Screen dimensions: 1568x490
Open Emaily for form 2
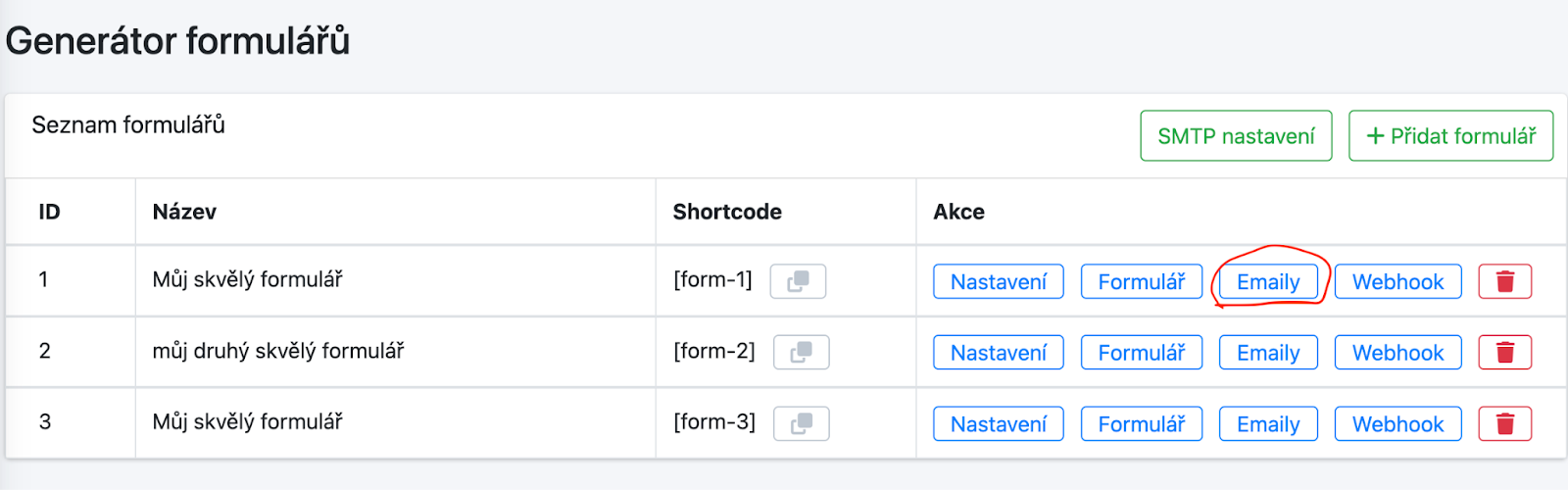(1268, 352)
